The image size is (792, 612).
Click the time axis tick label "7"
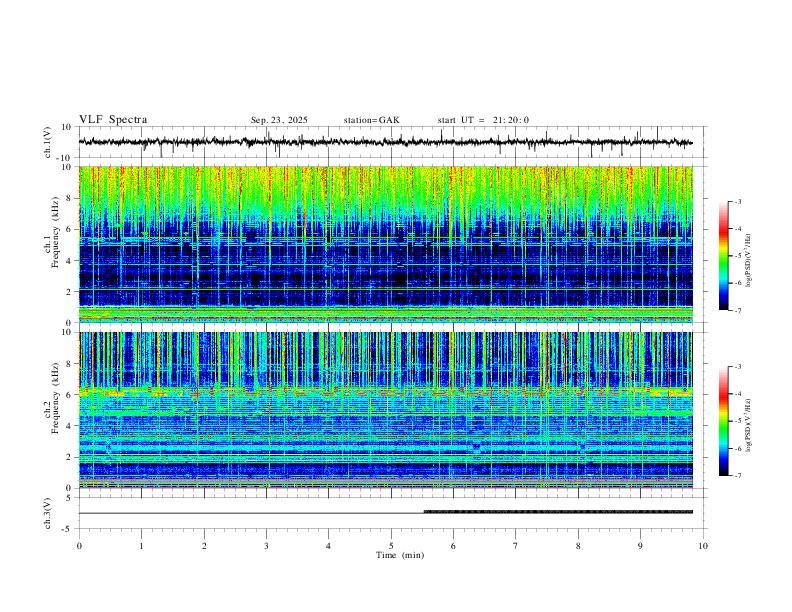pyautogui.click(x=516, y=546)
